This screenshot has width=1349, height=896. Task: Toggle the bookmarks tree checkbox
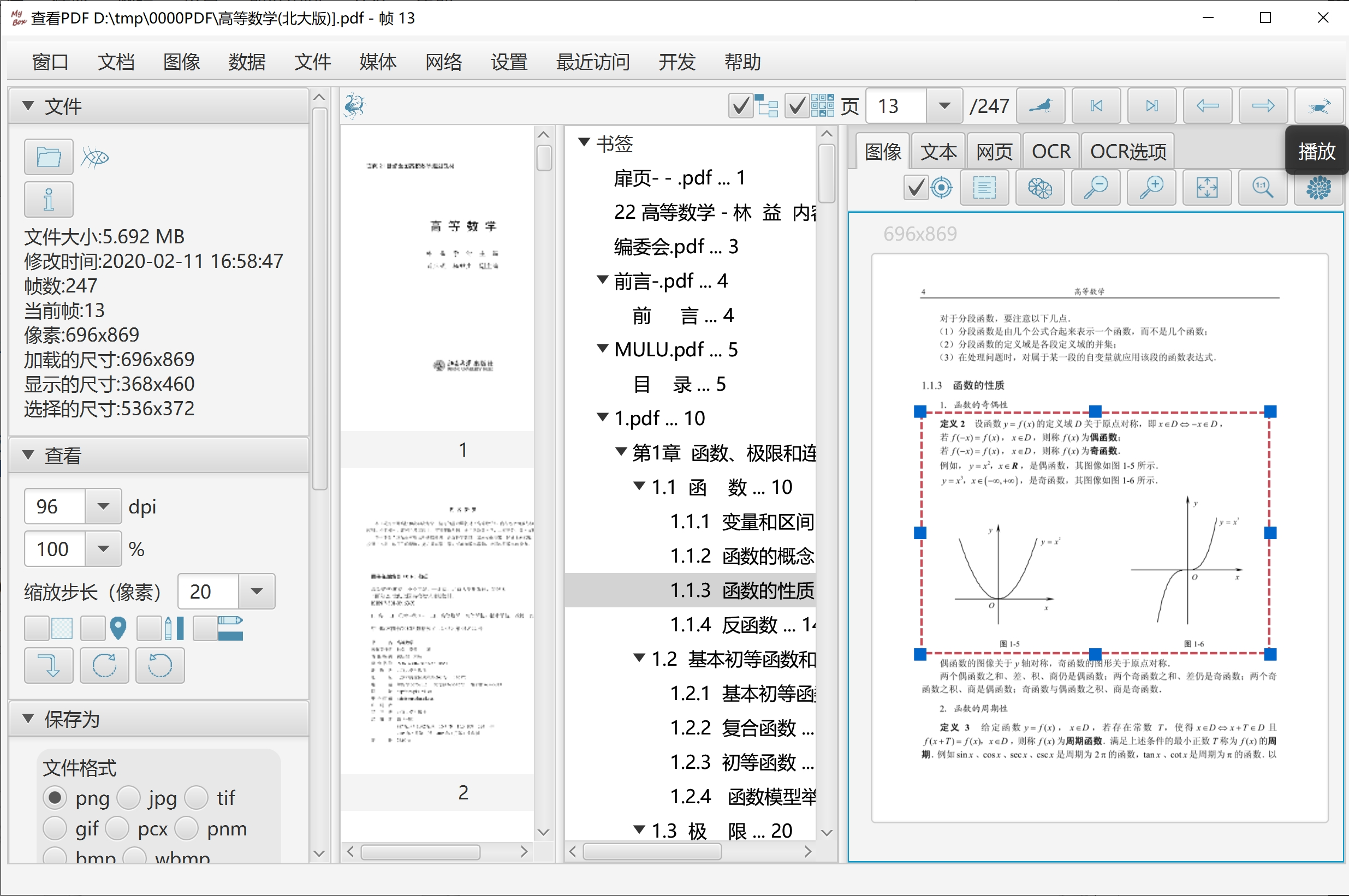(x=741, y=106)
